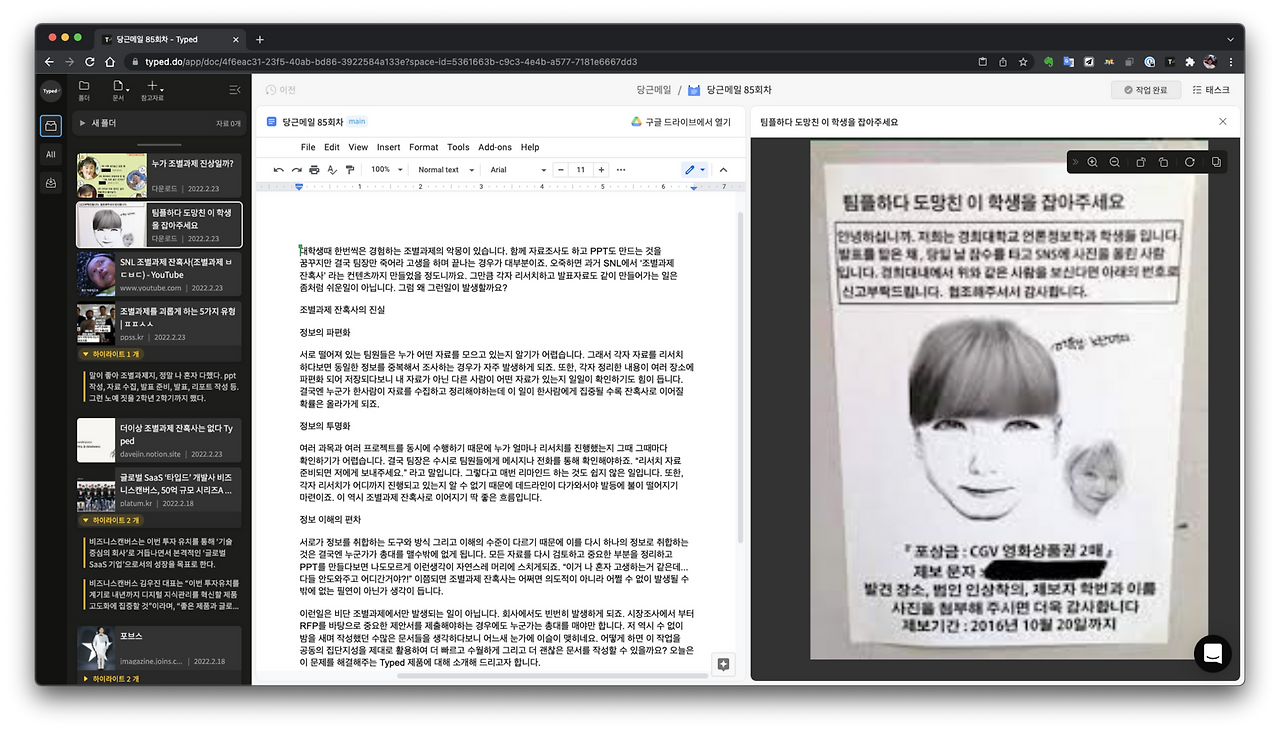Click the font size field showing 11
Viewport: 1280px width, 732px height.
click(x=581, y=170)
